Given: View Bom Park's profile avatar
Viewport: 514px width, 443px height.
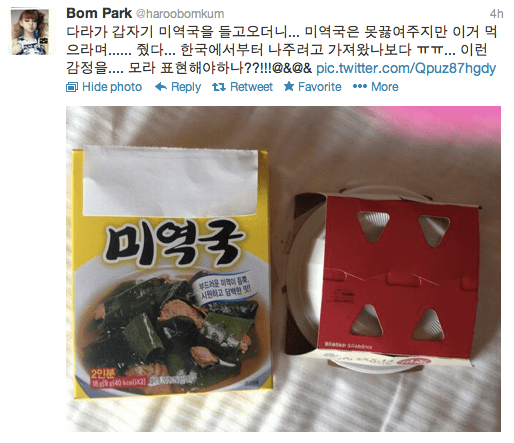Looking at the screenshot, I should (30, 32).
